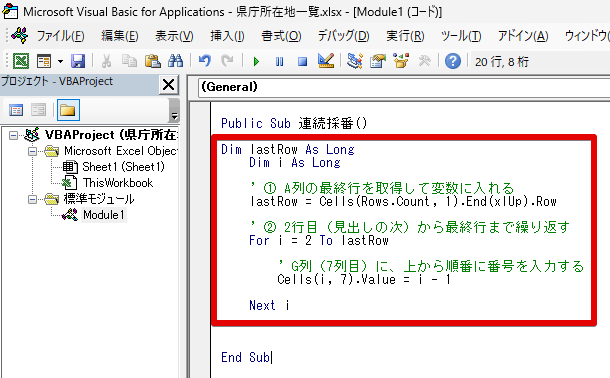
Task: Open the Properties Window icon
Action: click(x=377, y=61)
